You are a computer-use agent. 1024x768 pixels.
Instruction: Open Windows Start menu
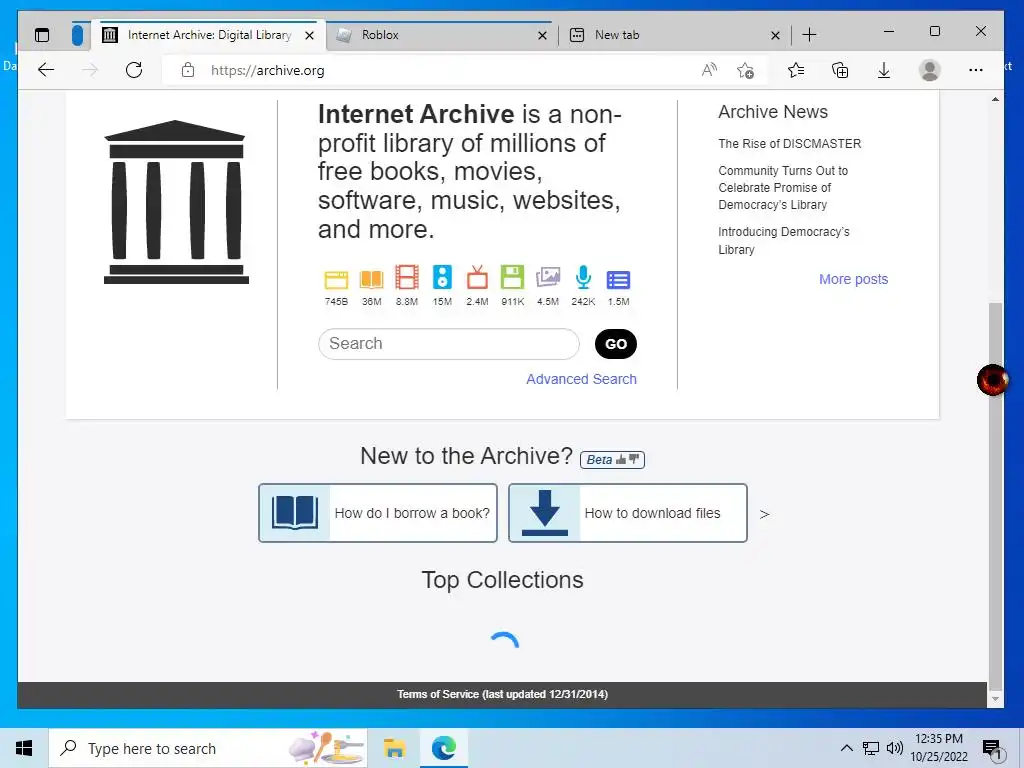click(24, 748)
